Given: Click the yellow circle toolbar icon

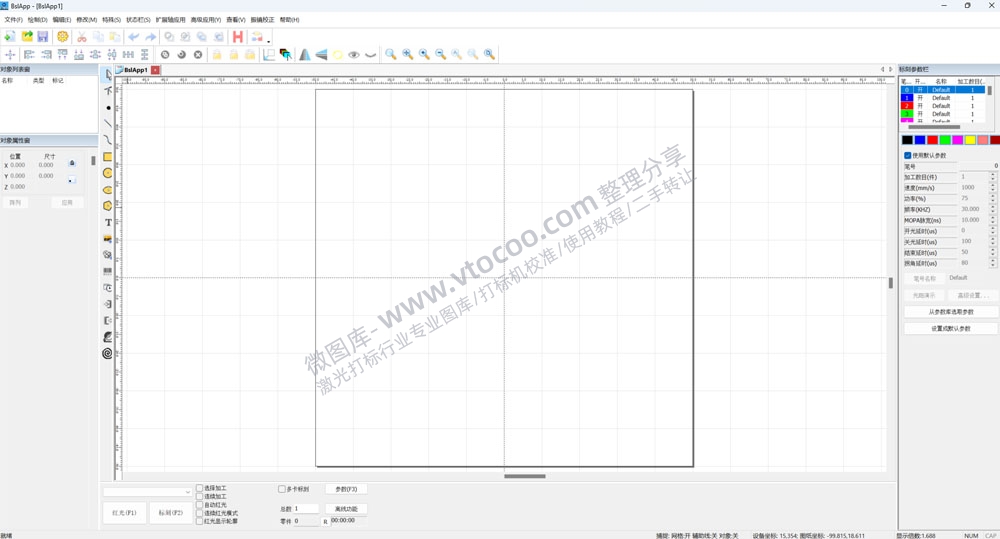Looking at the screenshot, I should [x=338, y=55].
